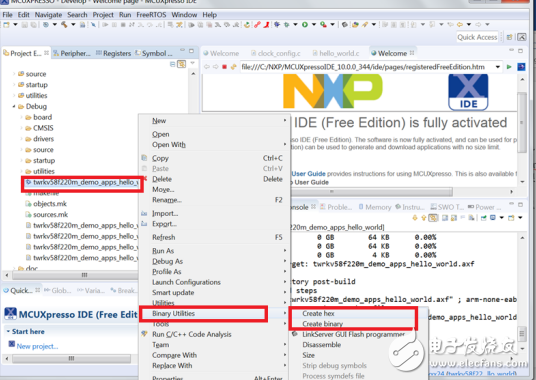
Task: Click the green Go to URL arrow
Action: 509,67
